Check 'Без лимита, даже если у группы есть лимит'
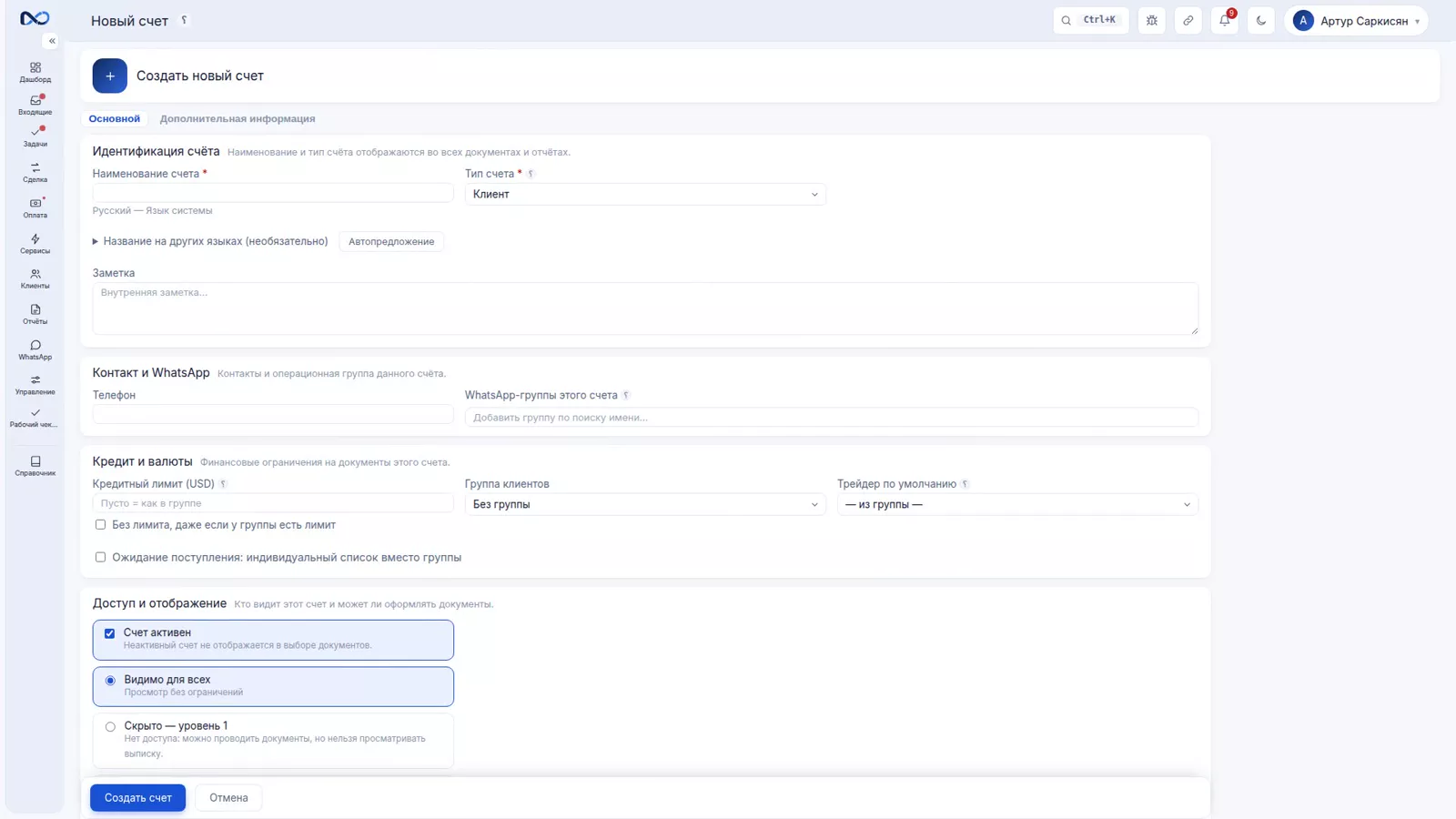Image resolution: width=1456 pixels, height=819 pixels. 100,524
